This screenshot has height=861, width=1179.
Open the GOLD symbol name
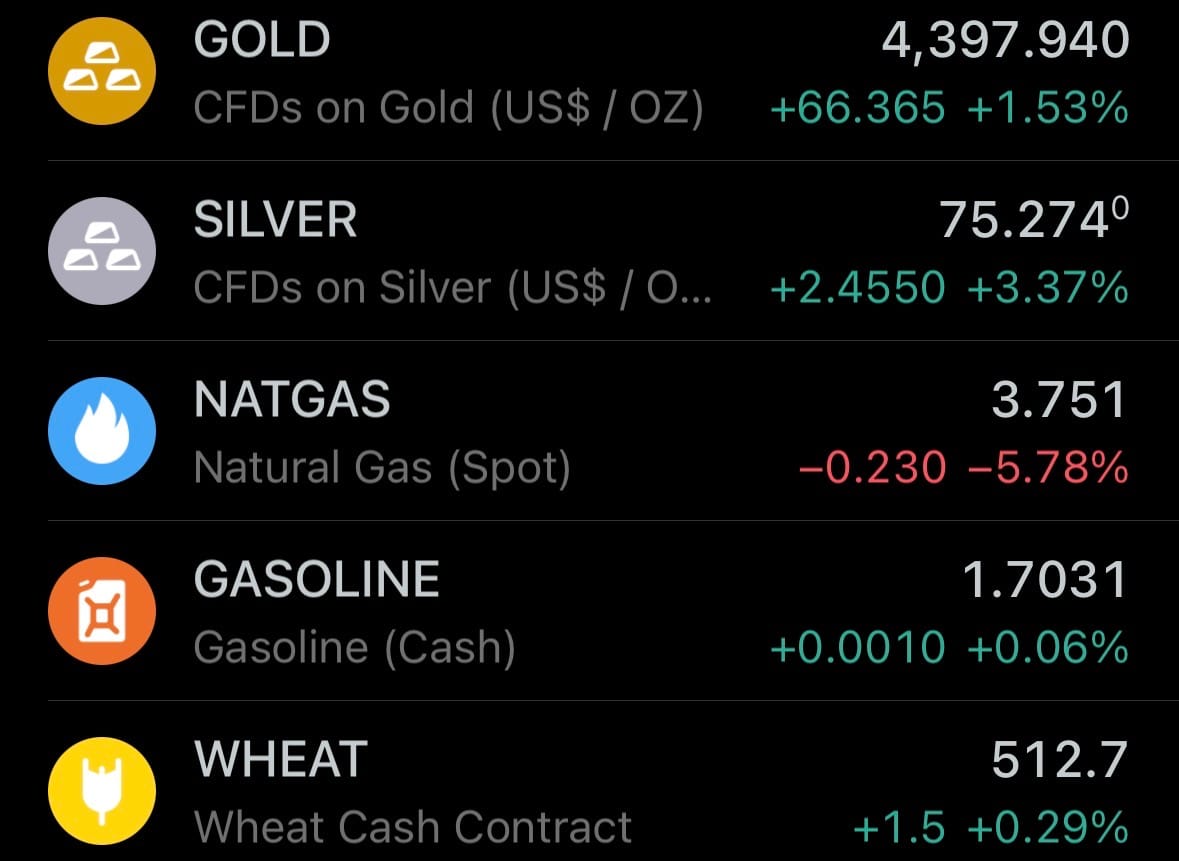(262, 41)
